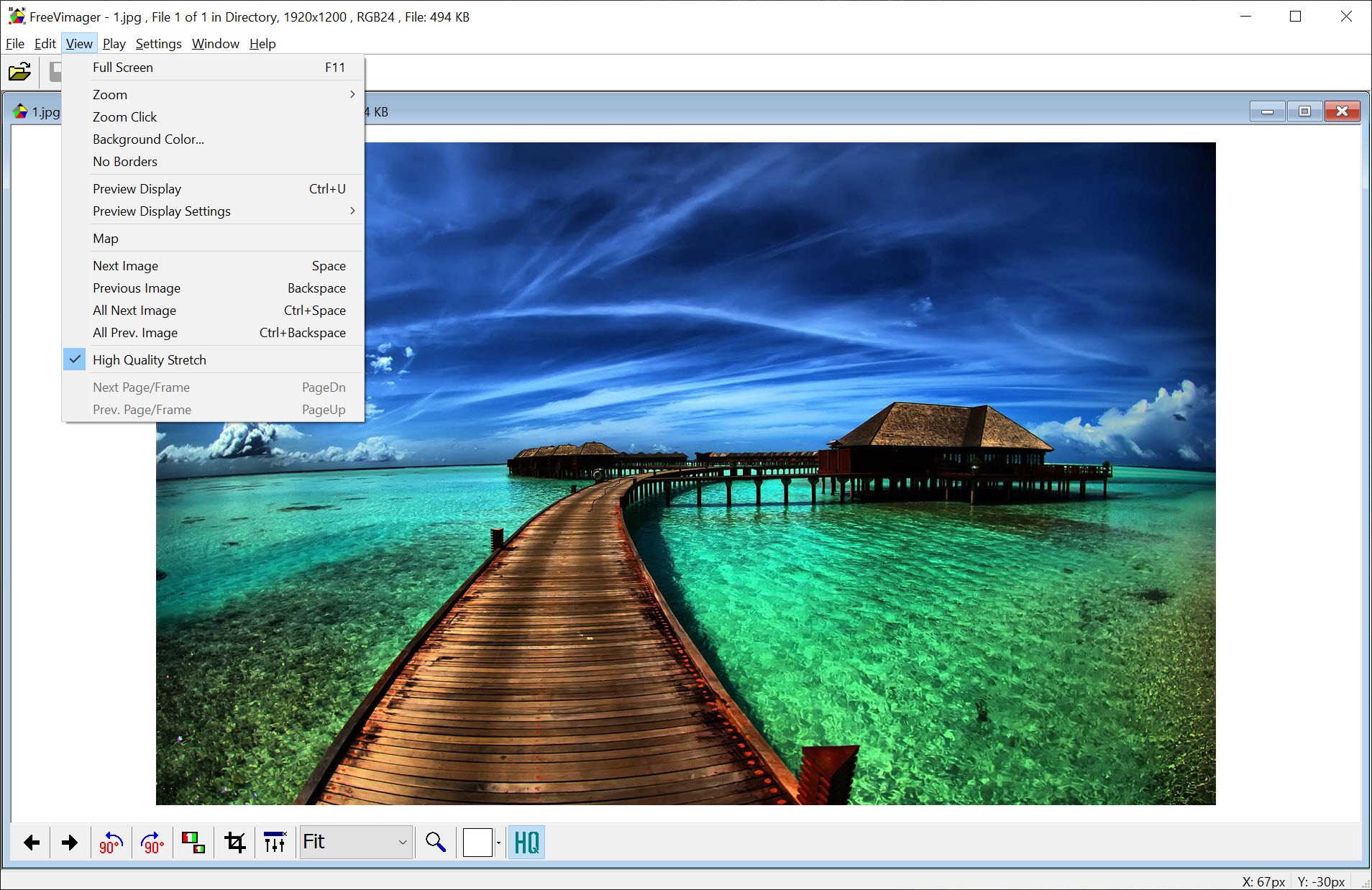Open the image adjustments sliders icon
This screenshot has height=890, width=1372.
275,843
